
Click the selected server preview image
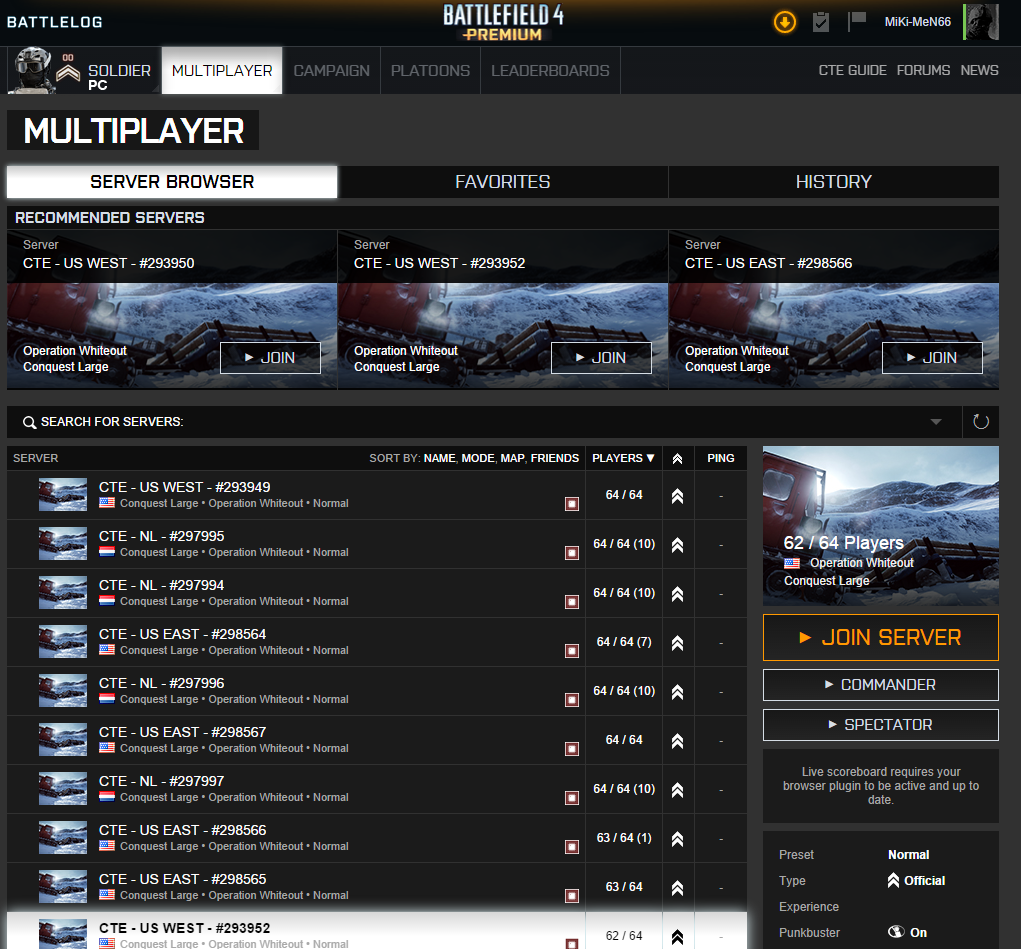[x=880, y=526]
